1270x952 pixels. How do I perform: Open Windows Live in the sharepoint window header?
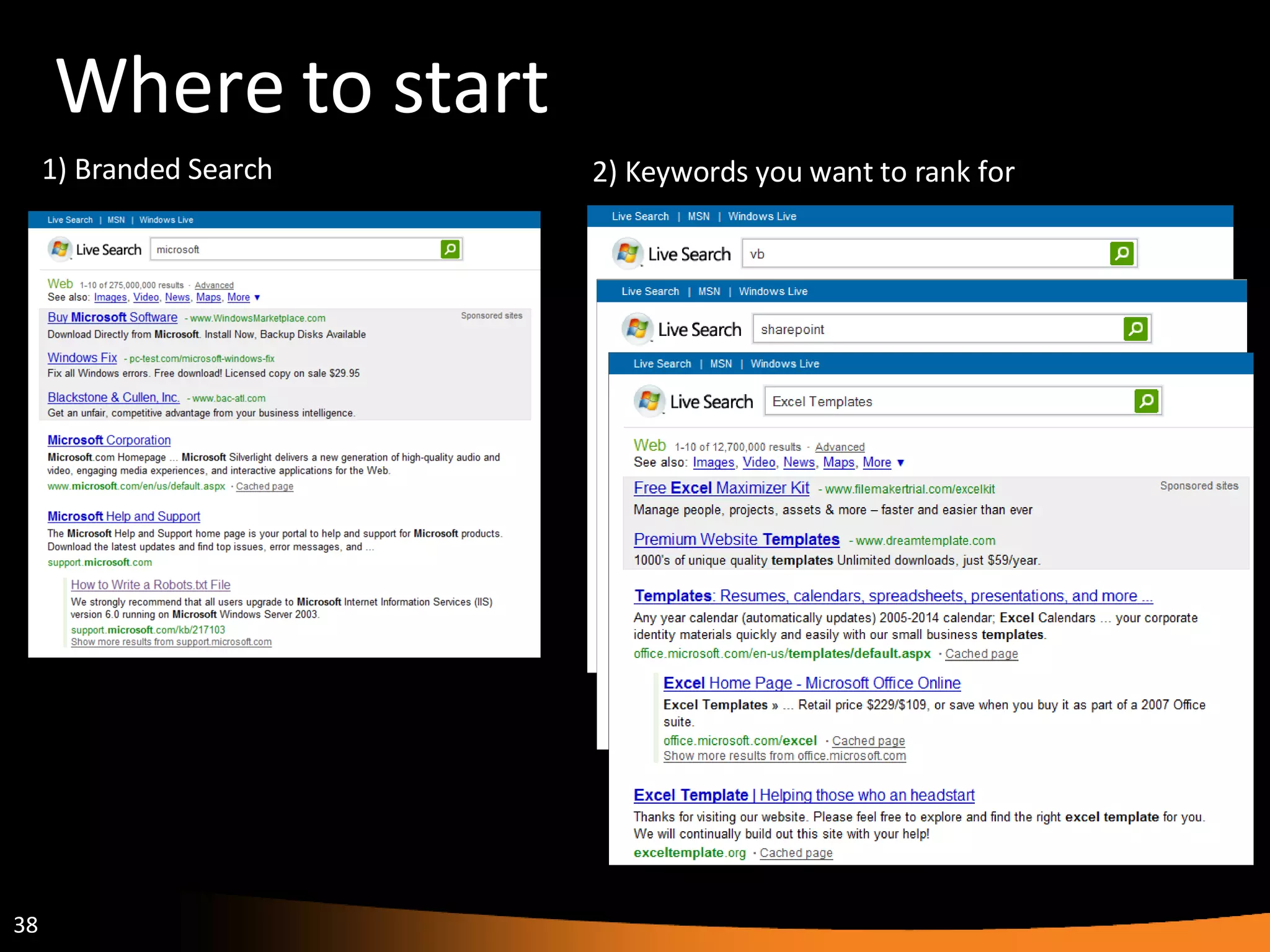[773, 291]
